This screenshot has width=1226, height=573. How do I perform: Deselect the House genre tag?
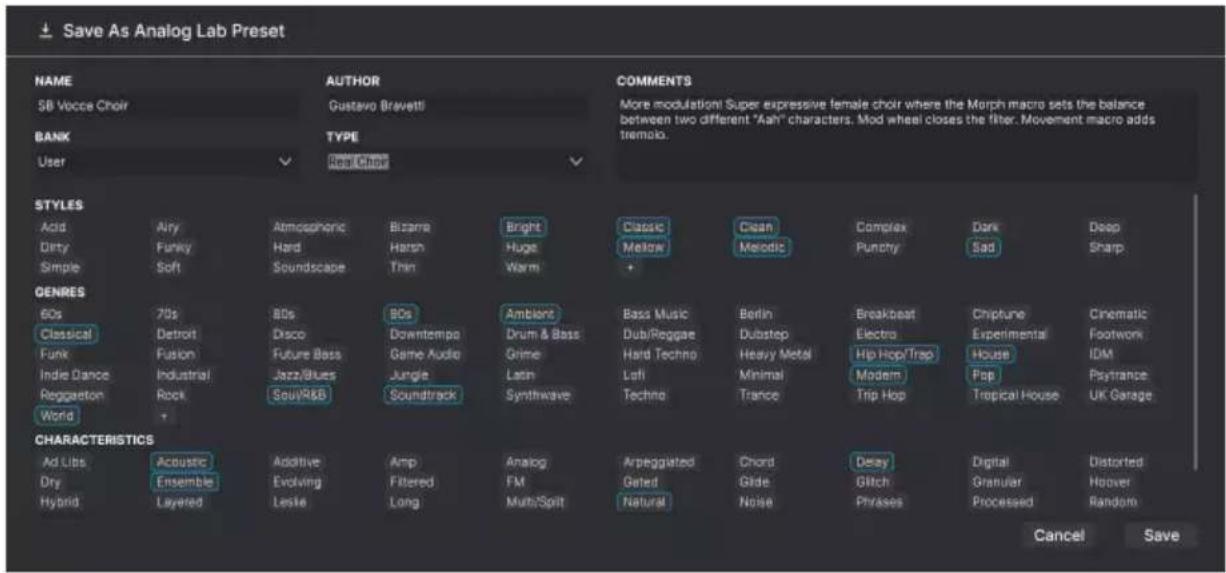pos(990,354)
